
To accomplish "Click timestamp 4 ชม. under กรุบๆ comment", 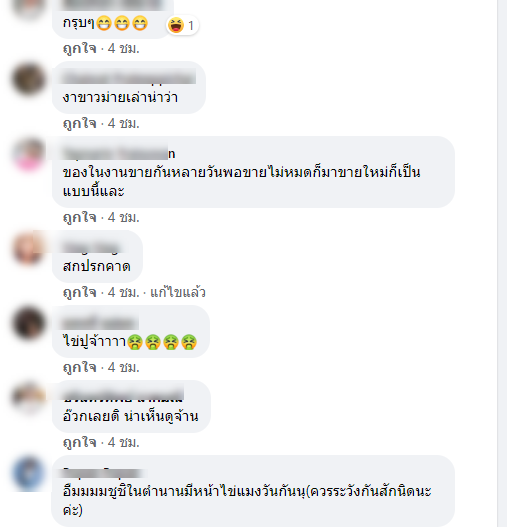I will (123, 49).
